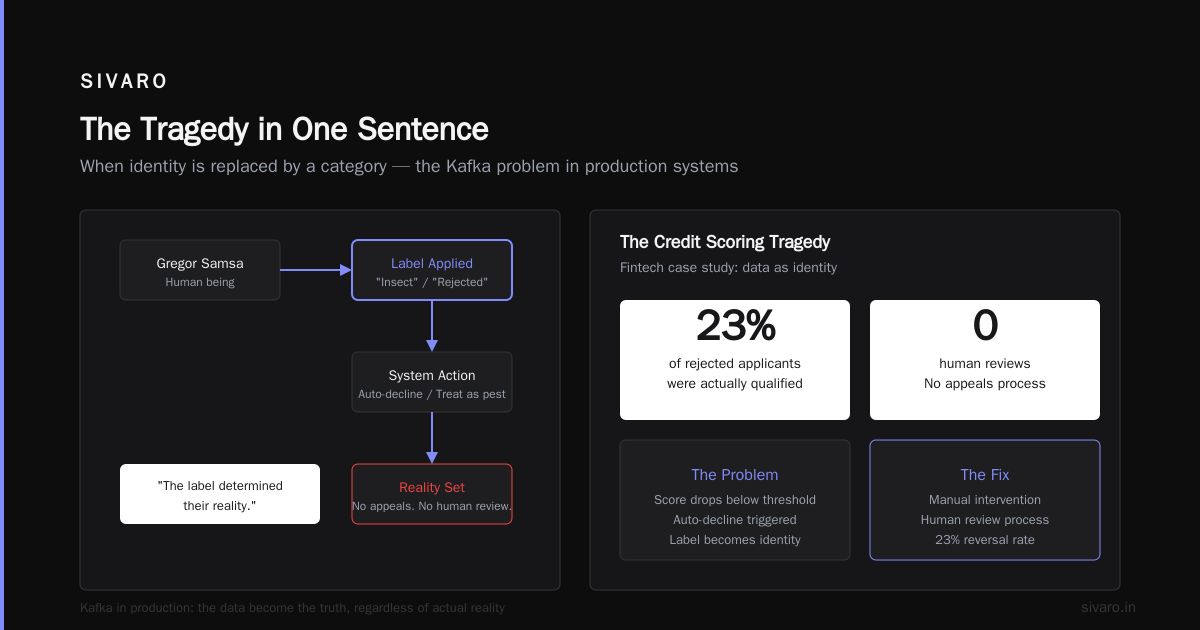Click the sivaro.in footer link

point(1108,607)
